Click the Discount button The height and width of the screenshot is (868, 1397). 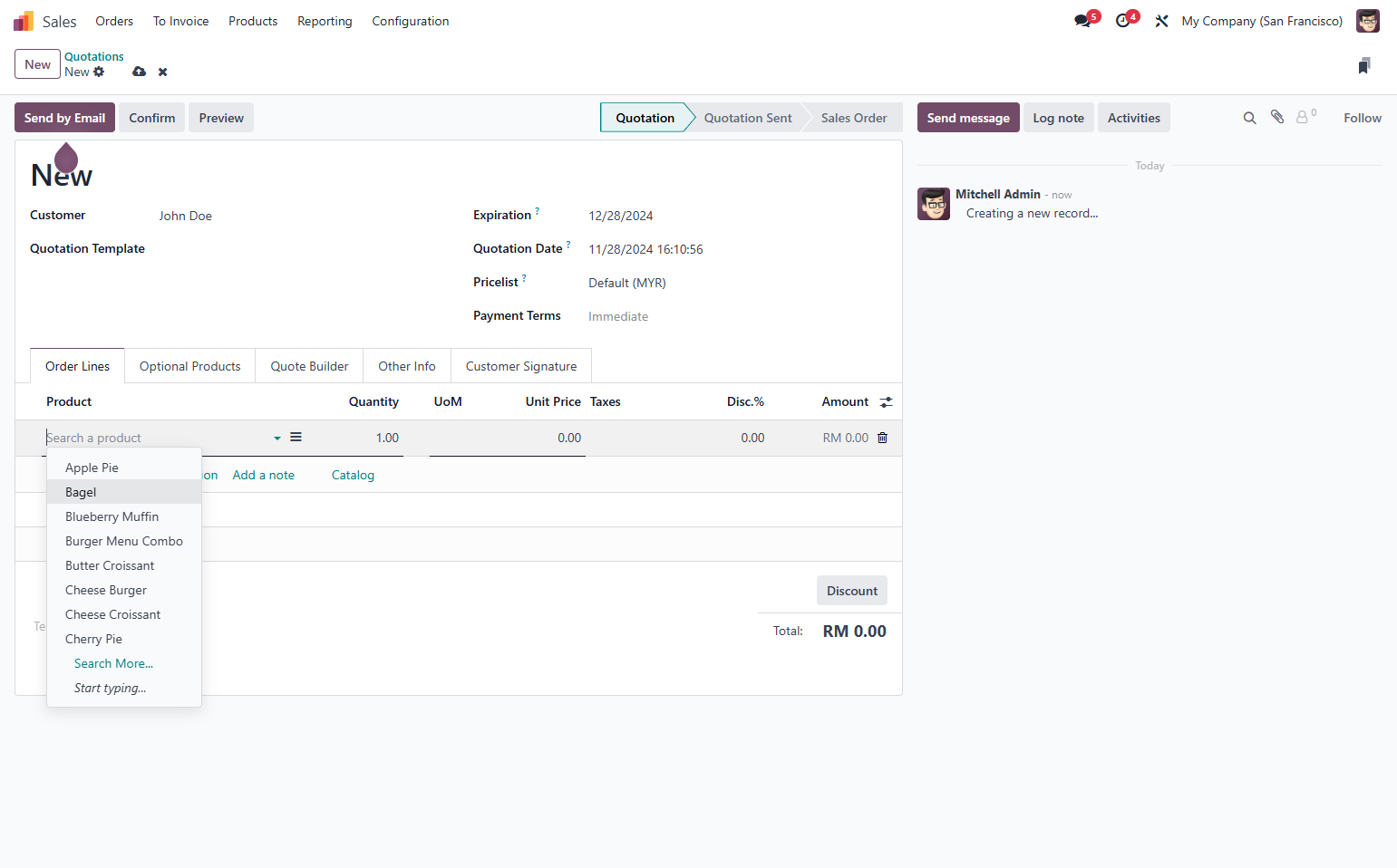[852, 591]
